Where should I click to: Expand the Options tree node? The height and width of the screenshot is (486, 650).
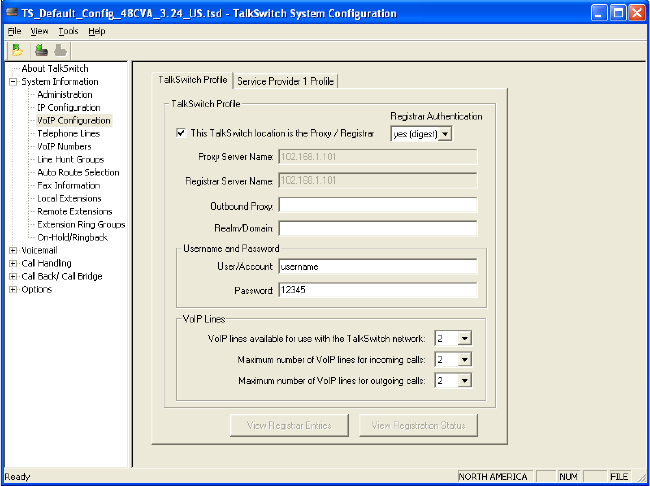13,289
